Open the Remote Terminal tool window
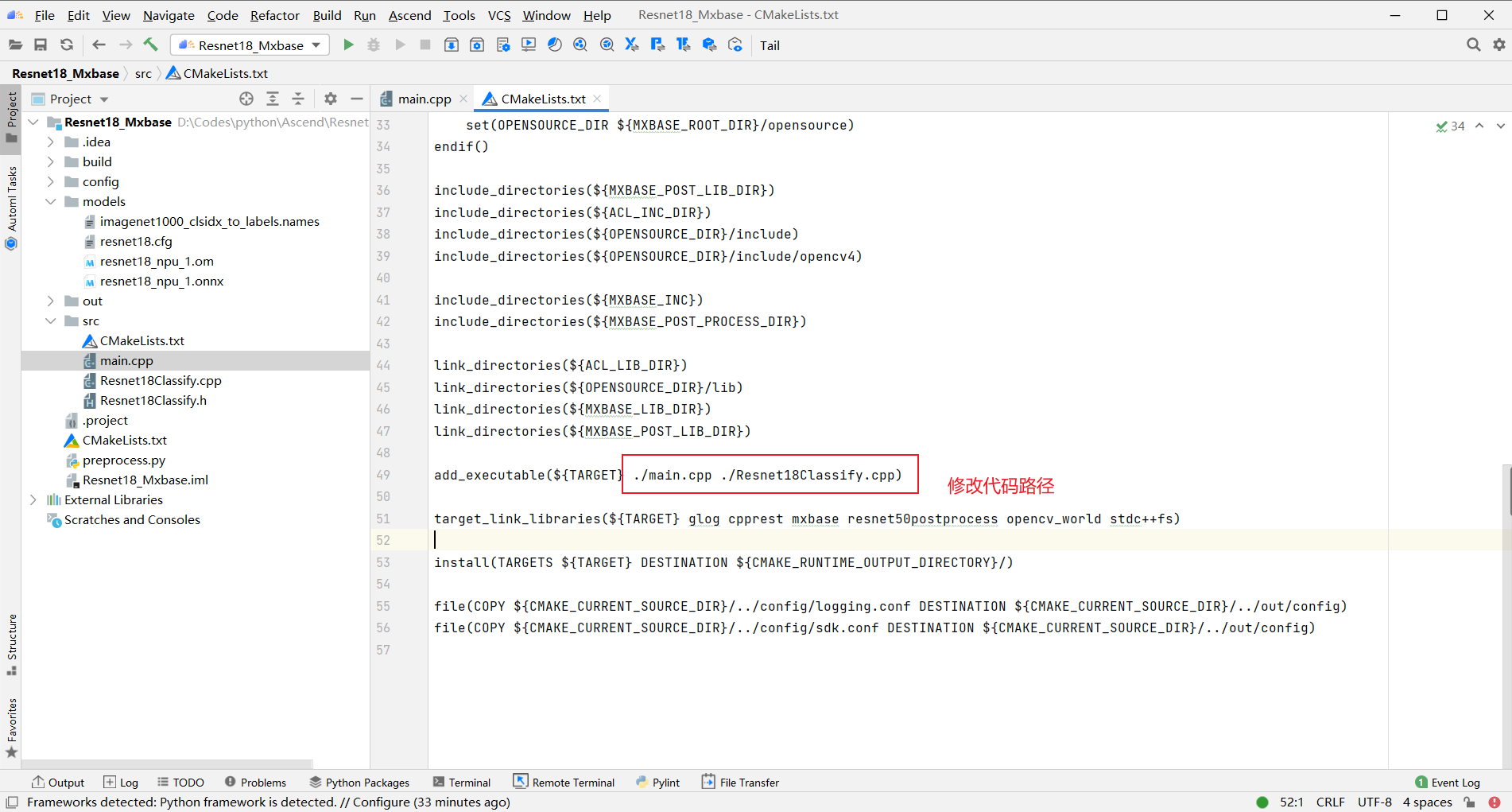The width and height of the screenshot is (1512, 812). click(564, 783)
